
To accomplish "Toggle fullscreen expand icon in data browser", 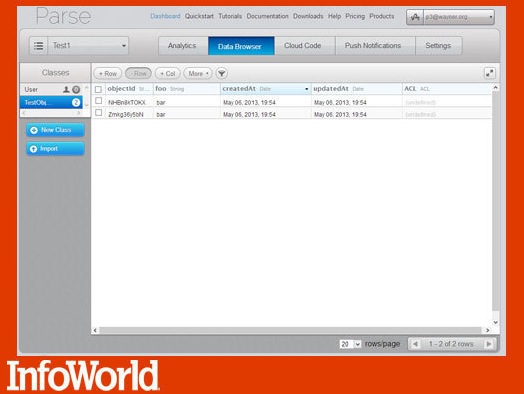I will click(490, 73).
